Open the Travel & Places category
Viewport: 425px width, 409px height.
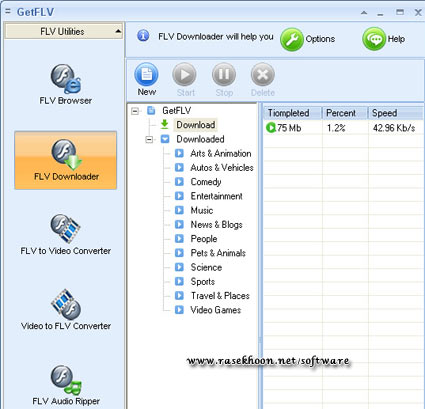point(220,296)
